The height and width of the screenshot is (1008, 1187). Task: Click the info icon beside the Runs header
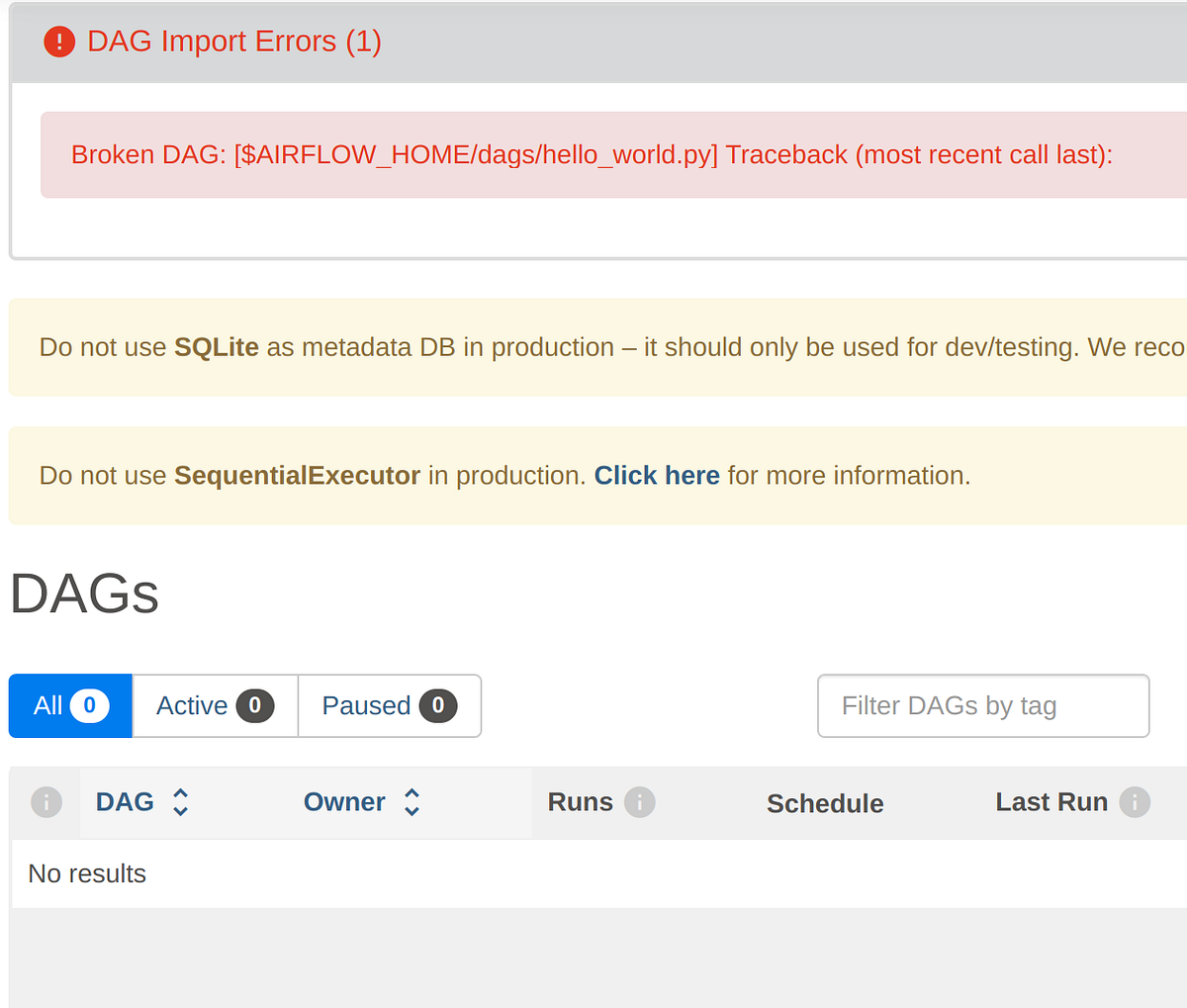tap(641, 802)
